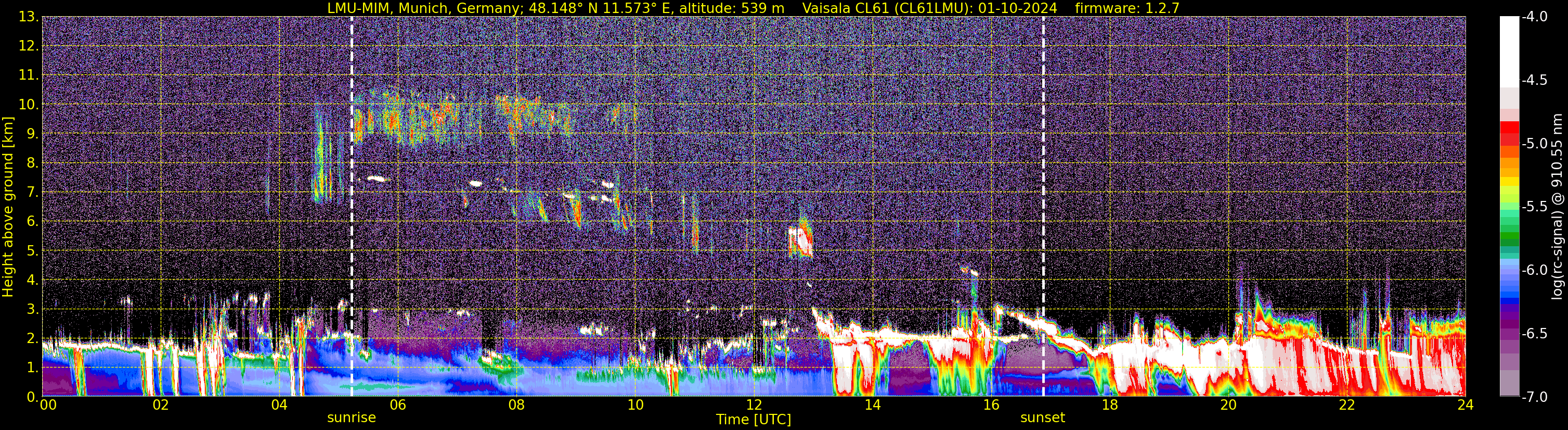Select the "Time [UTC]" axis label
The height and width of the screenshot is (430, 1568).
(x=754, y=420)
